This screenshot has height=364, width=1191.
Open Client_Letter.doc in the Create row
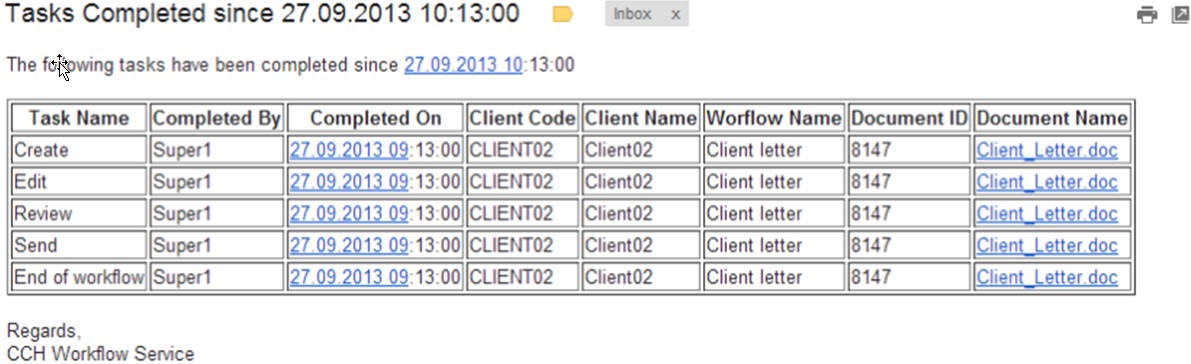(x=1047, y=150)
